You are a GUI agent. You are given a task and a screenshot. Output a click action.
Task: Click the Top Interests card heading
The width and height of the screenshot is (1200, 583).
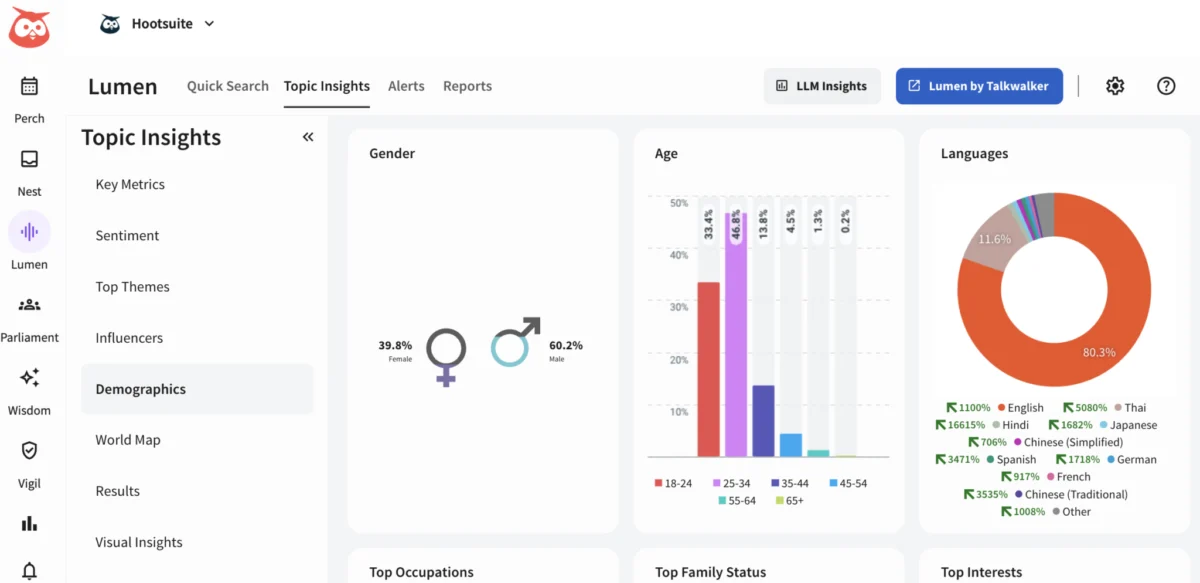(x=981, y=572)
